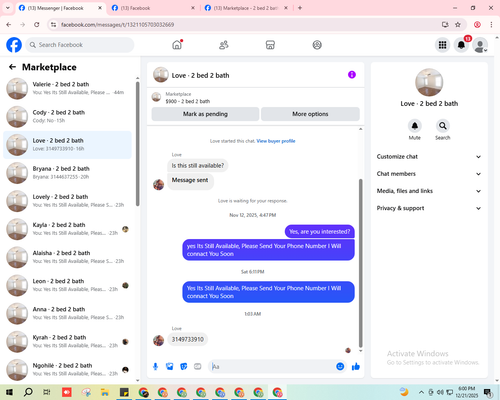Open File Explorer from the taskbar
The height and width of the screenshot is (400, 500).
(105, 392)
